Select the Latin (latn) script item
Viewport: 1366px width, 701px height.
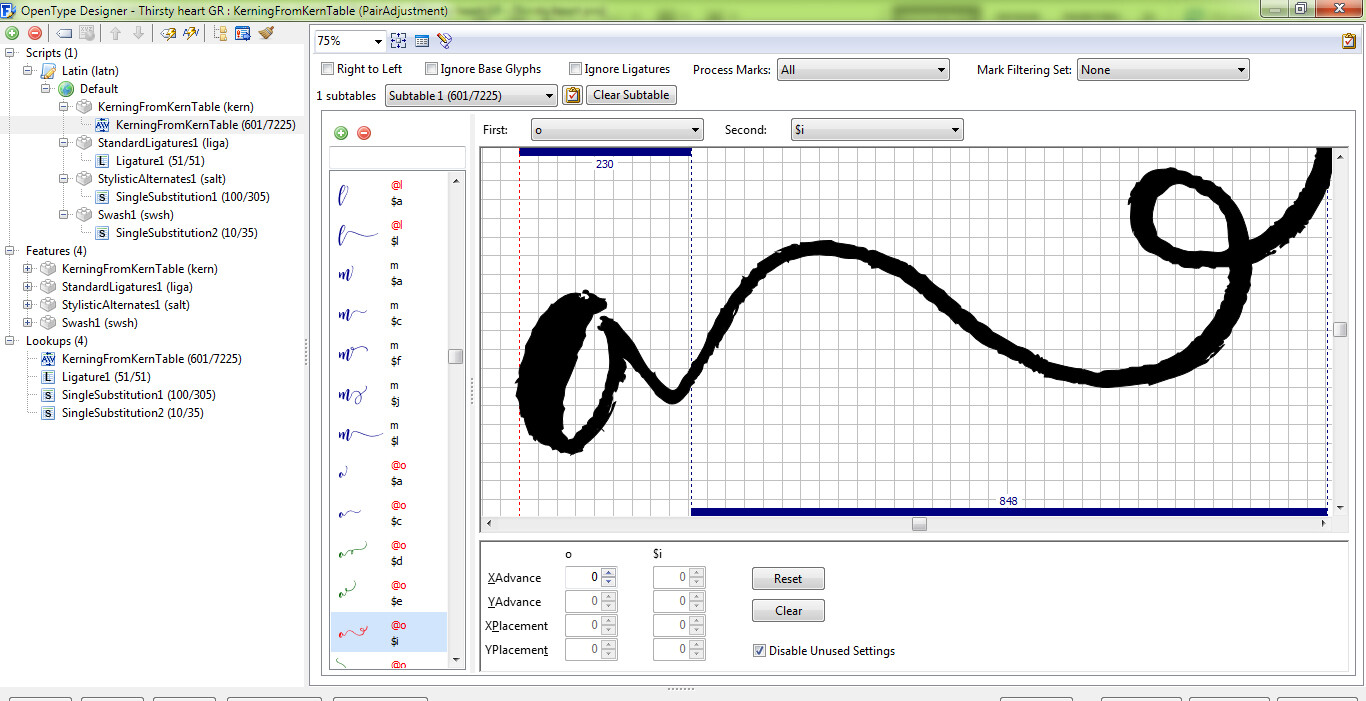point(90,71)
